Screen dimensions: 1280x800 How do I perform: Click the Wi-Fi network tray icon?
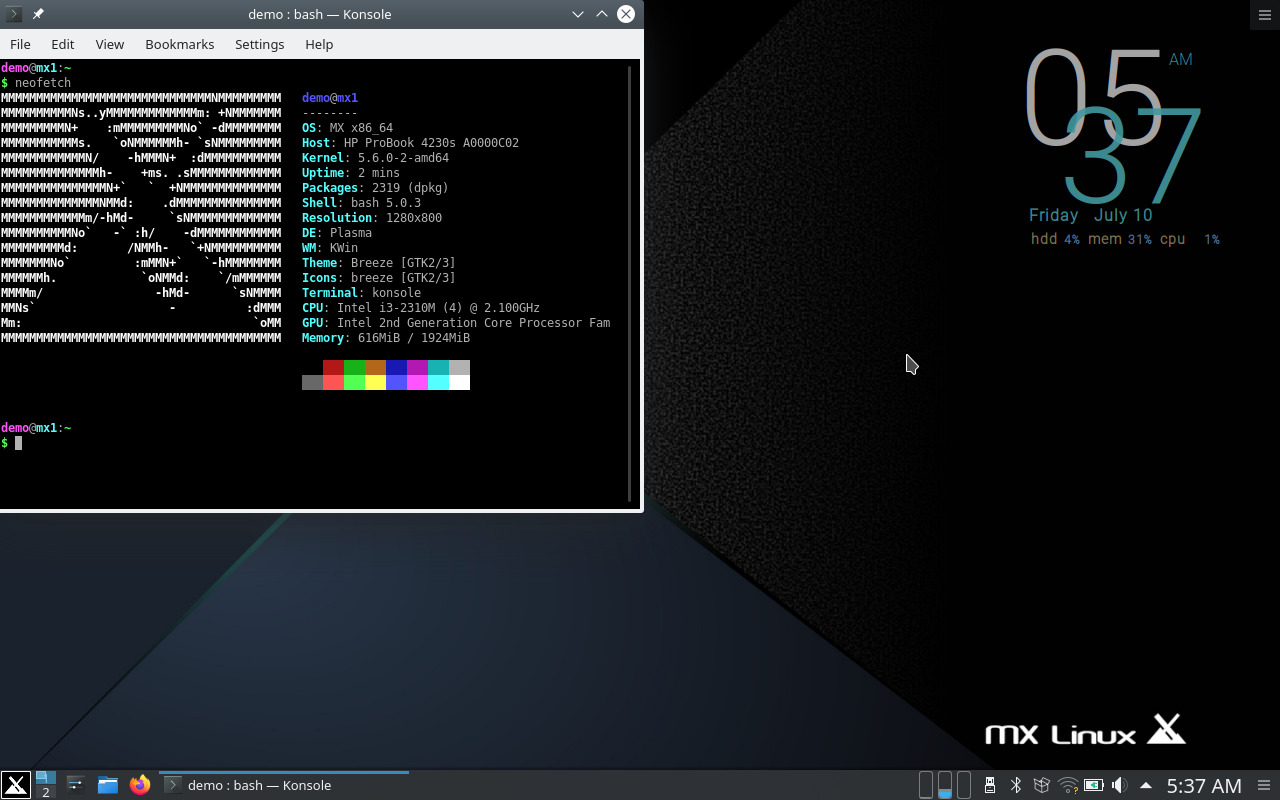click(1067, 784)
